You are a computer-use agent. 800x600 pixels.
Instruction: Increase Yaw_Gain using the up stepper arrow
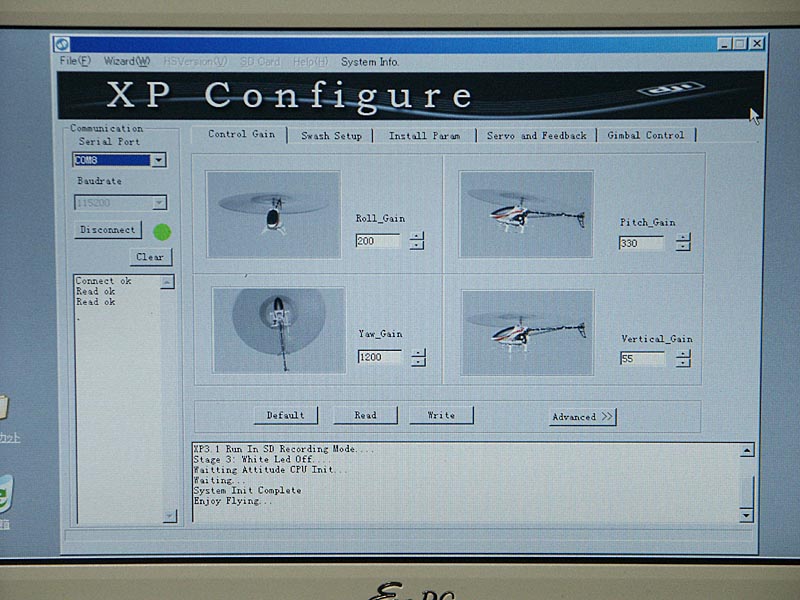(x=418, y=352)
